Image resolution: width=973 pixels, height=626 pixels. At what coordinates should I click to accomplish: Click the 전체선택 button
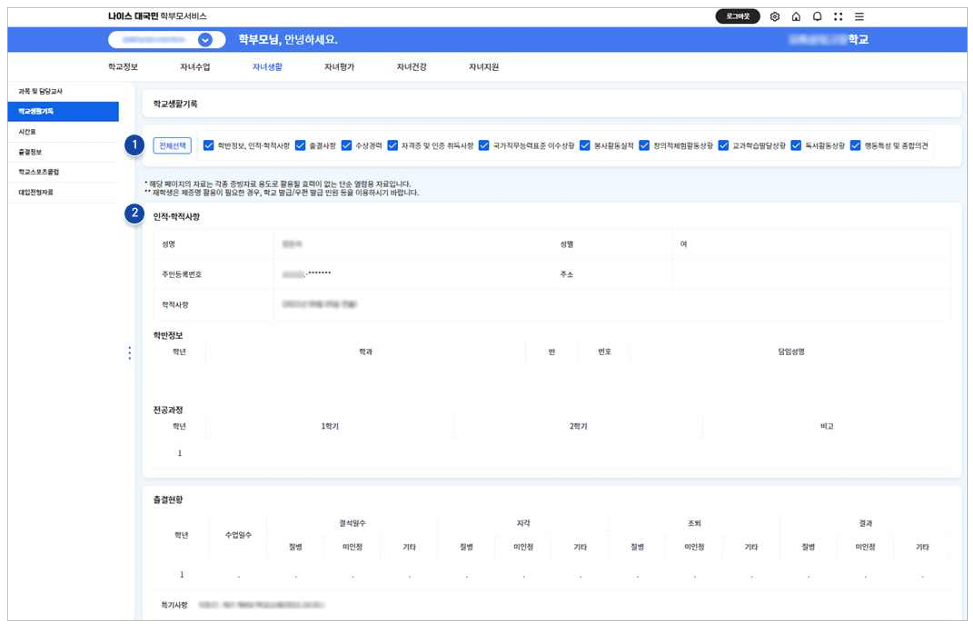172,146
